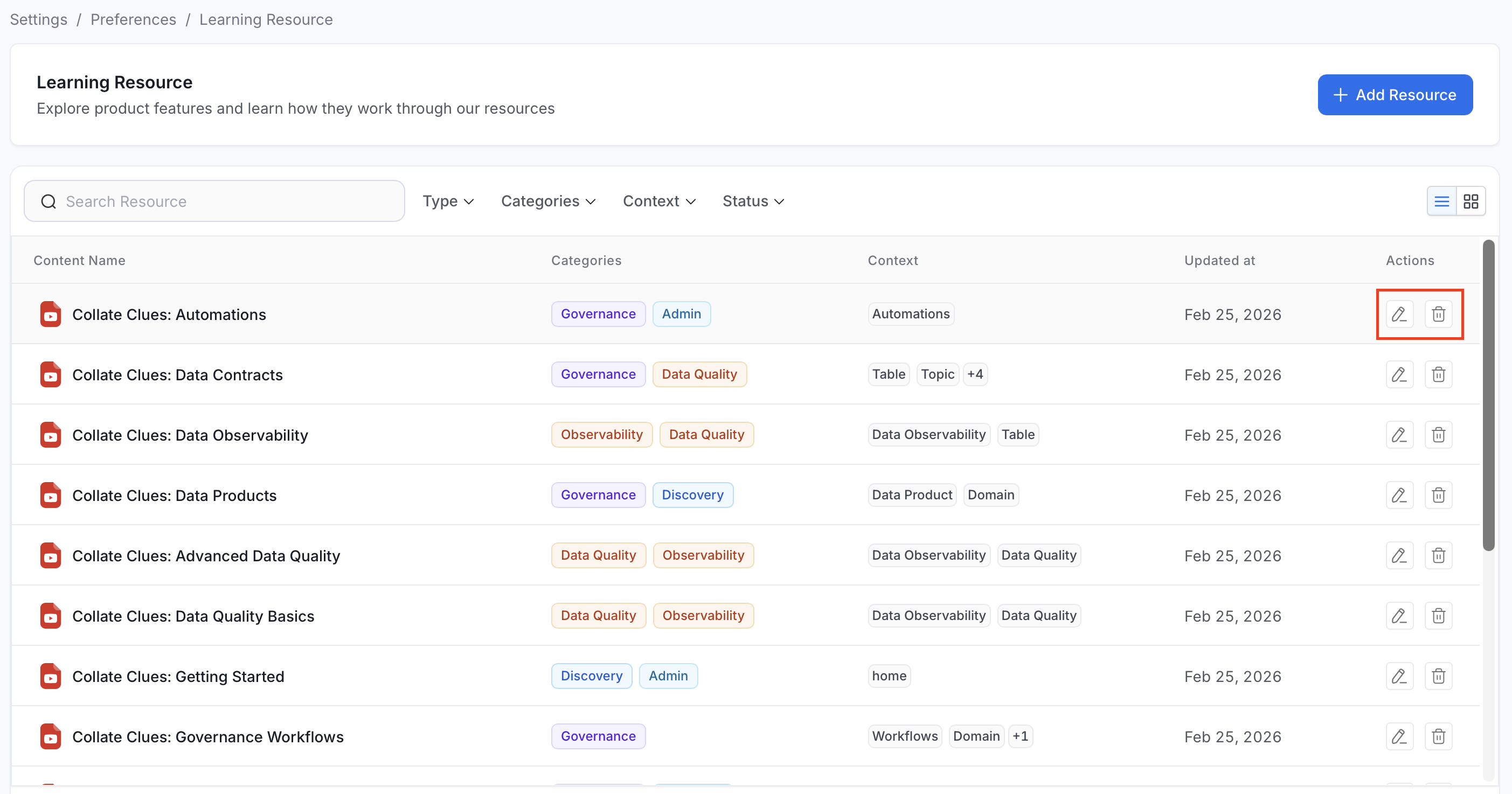1512x794 pixels.
Task: Open Collate Clues: Advanced Data Quality
Action: click(206, 556)
